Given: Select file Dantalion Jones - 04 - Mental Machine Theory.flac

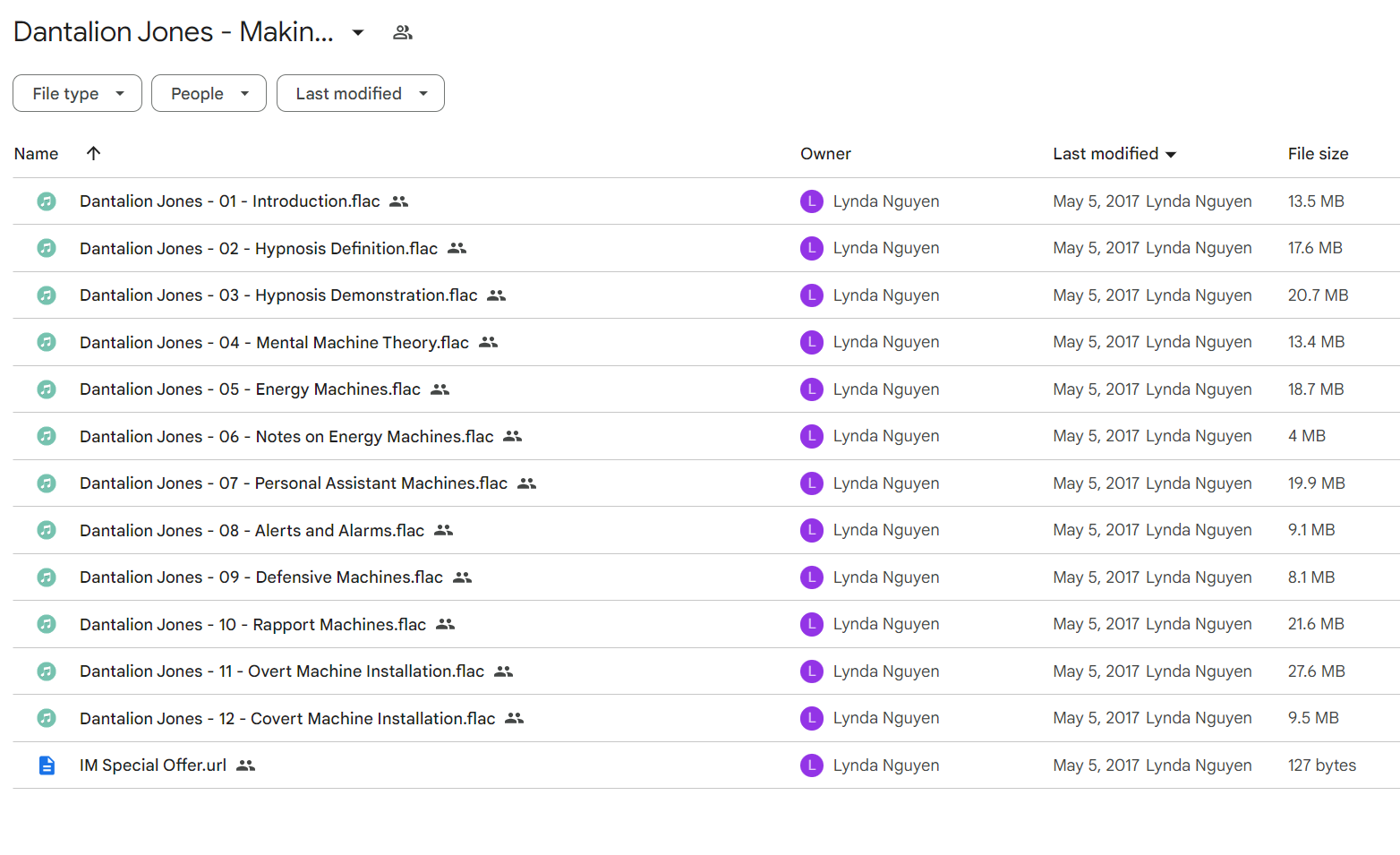Looking at the screenshot, I should point(274,342).
